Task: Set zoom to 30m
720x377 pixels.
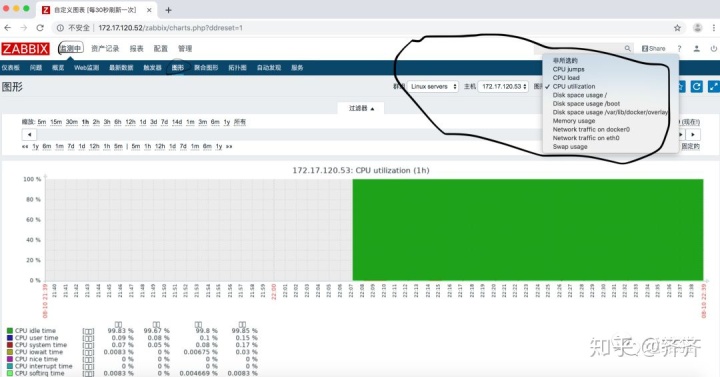Action: (x=72, y=122)
